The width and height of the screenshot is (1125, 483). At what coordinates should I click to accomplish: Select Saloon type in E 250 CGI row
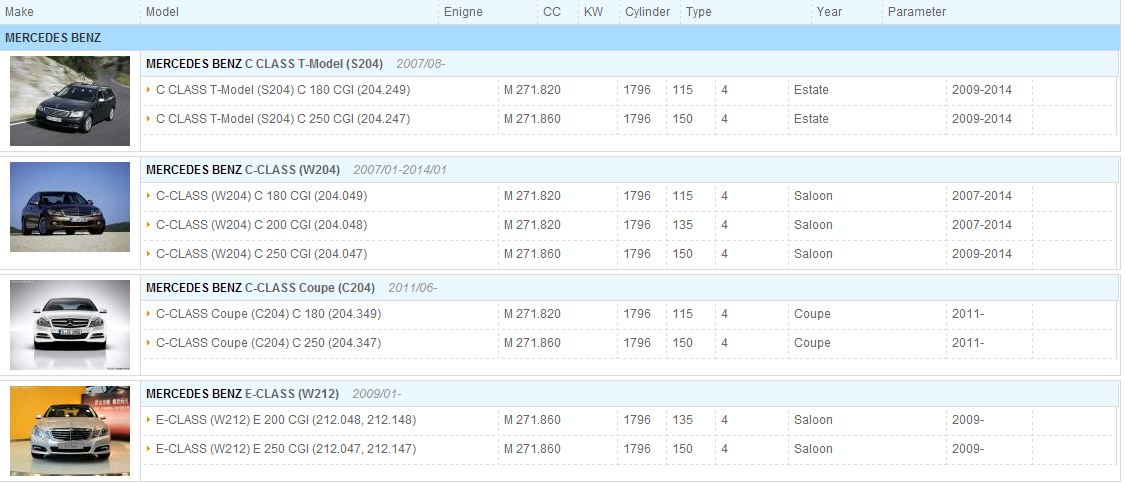[x=813, y=449]
